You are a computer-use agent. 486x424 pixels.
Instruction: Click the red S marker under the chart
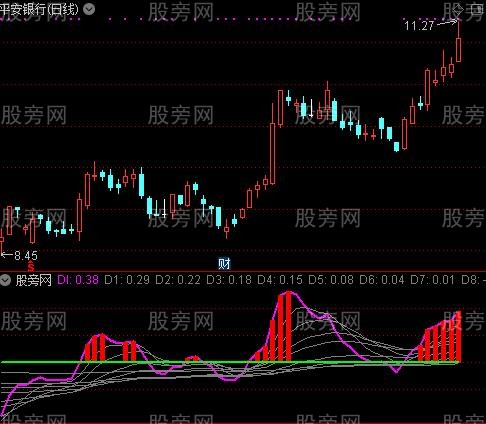[x=31, y=267]
